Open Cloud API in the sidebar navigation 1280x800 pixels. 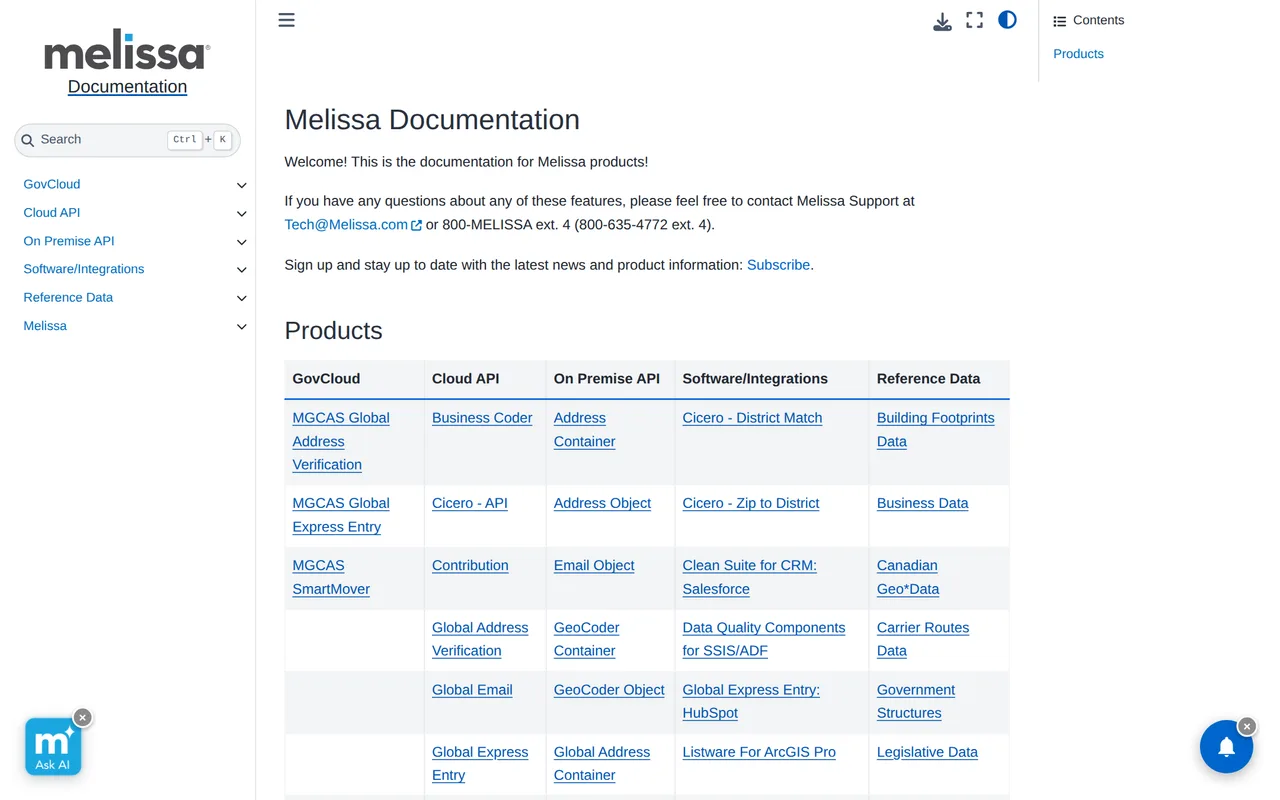click(52, 212)
